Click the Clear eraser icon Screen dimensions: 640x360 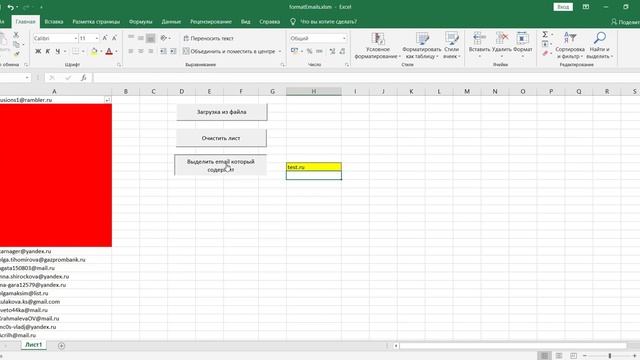pos(545,53)
